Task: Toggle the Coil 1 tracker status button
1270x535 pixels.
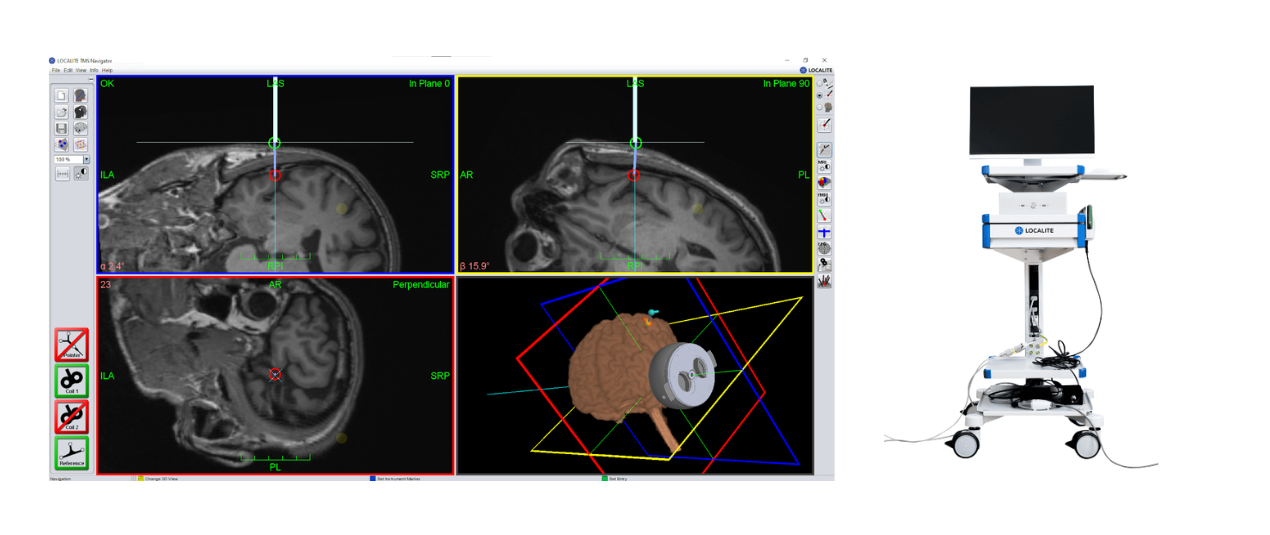Action: pyautogui.click(x=72, y=381)
